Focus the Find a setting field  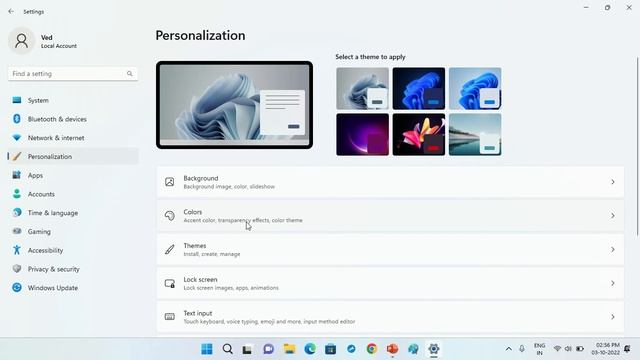(x=73, y=73)
